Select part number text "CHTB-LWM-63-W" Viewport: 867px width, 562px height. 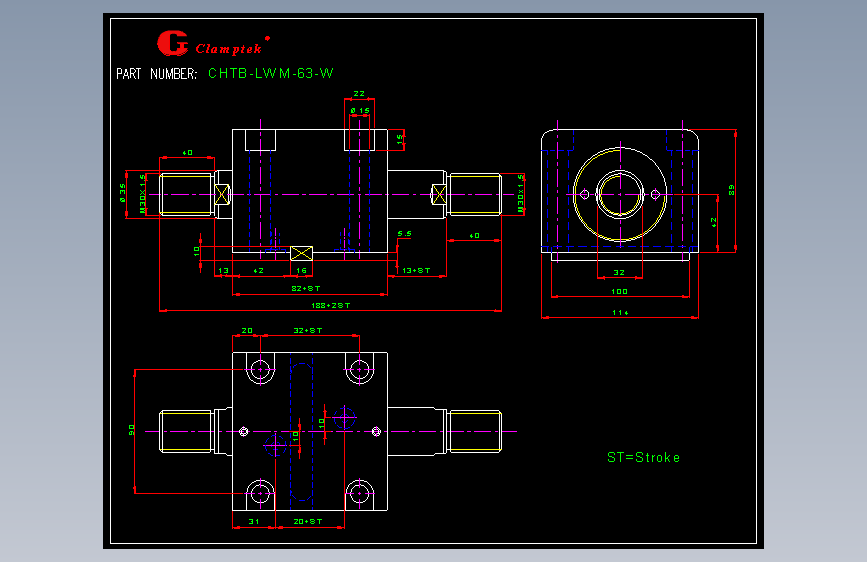[x=270, y=74]
